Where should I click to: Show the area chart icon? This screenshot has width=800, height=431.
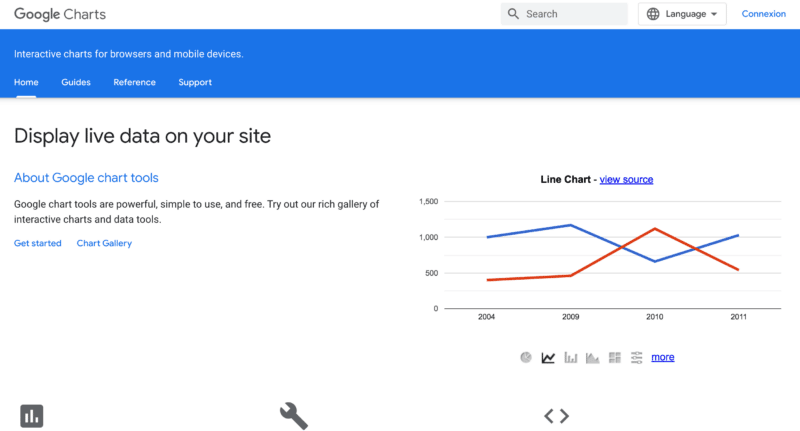[x=593, y=357]
